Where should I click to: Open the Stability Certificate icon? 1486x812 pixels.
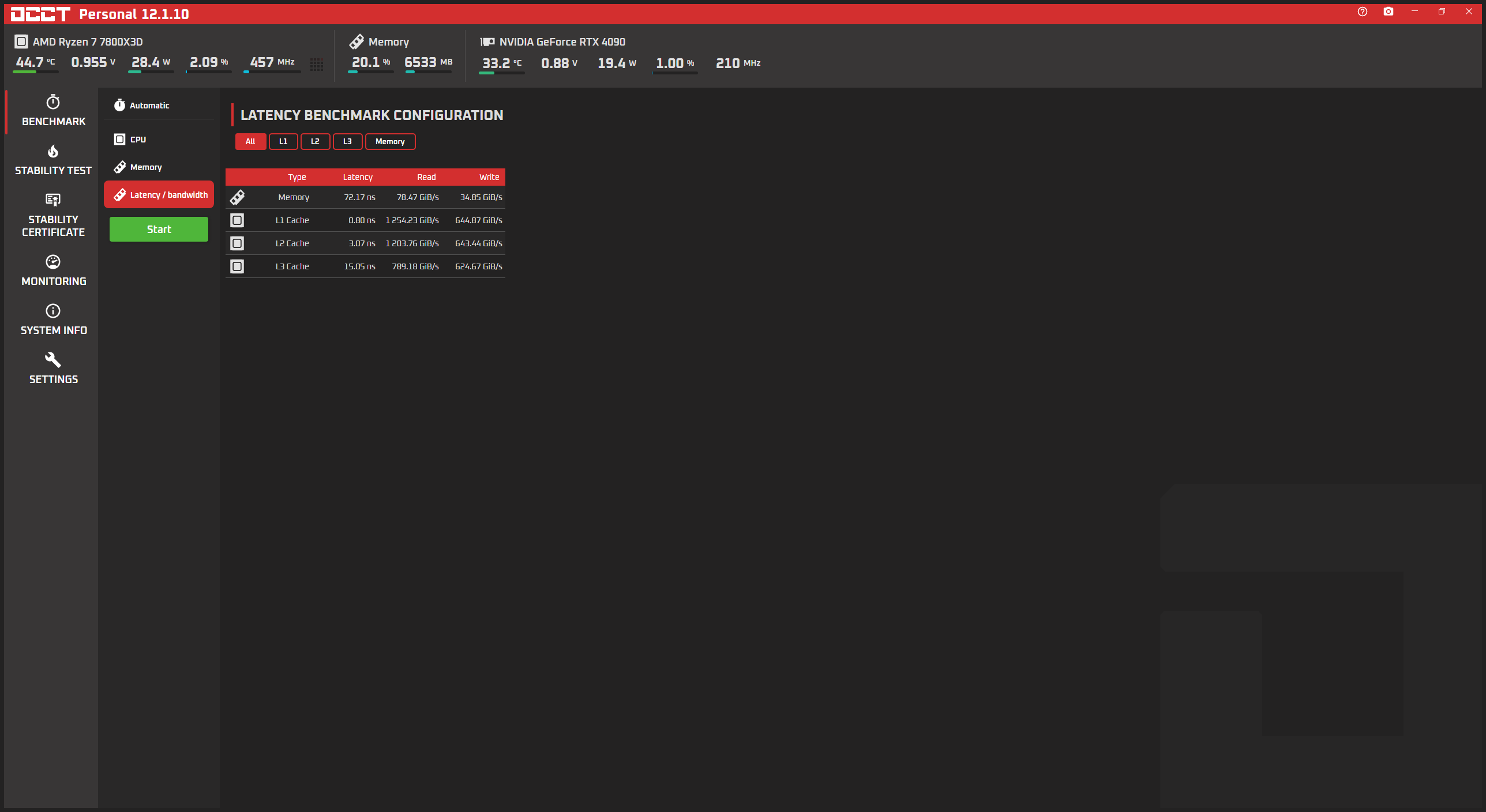(x=53, y=200)
